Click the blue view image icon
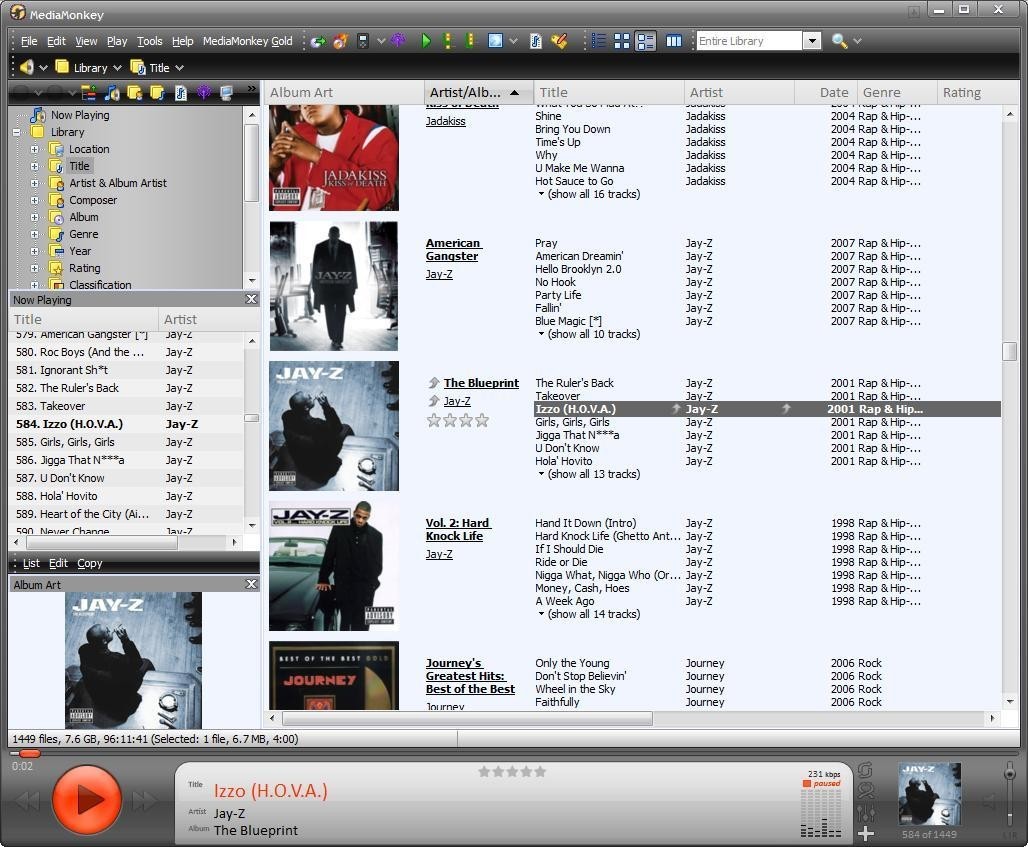Screen dimensions: 1028x847 pos(495,41)
